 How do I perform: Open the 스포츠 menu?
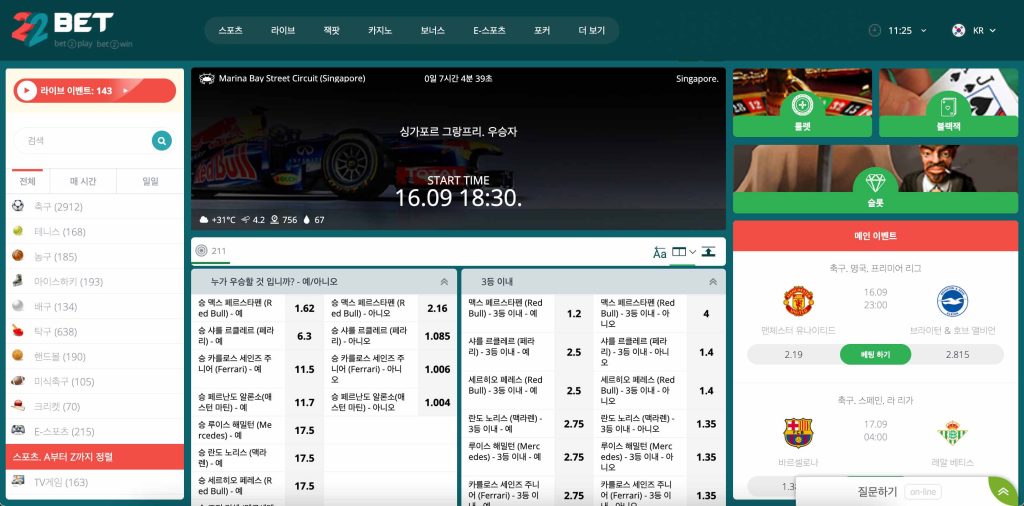(231, 30)
